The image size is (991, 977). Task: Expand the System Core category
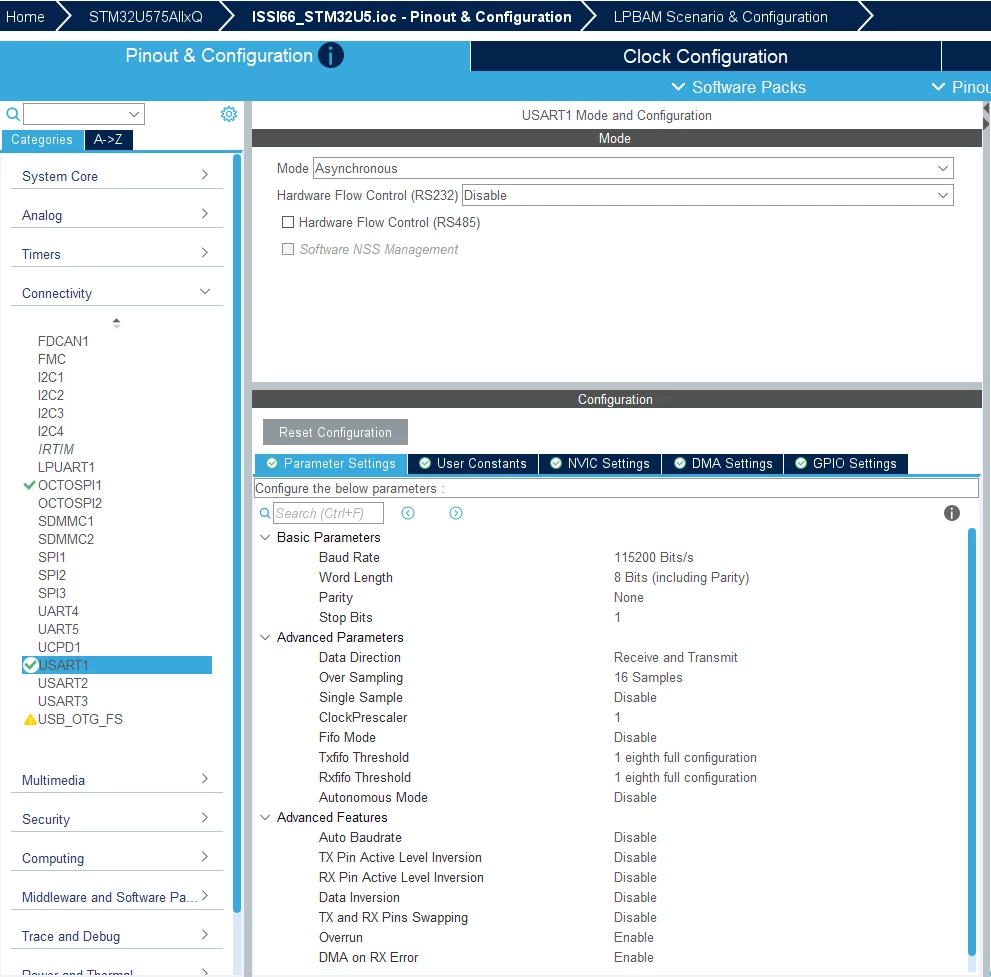(x=117, y=176)
